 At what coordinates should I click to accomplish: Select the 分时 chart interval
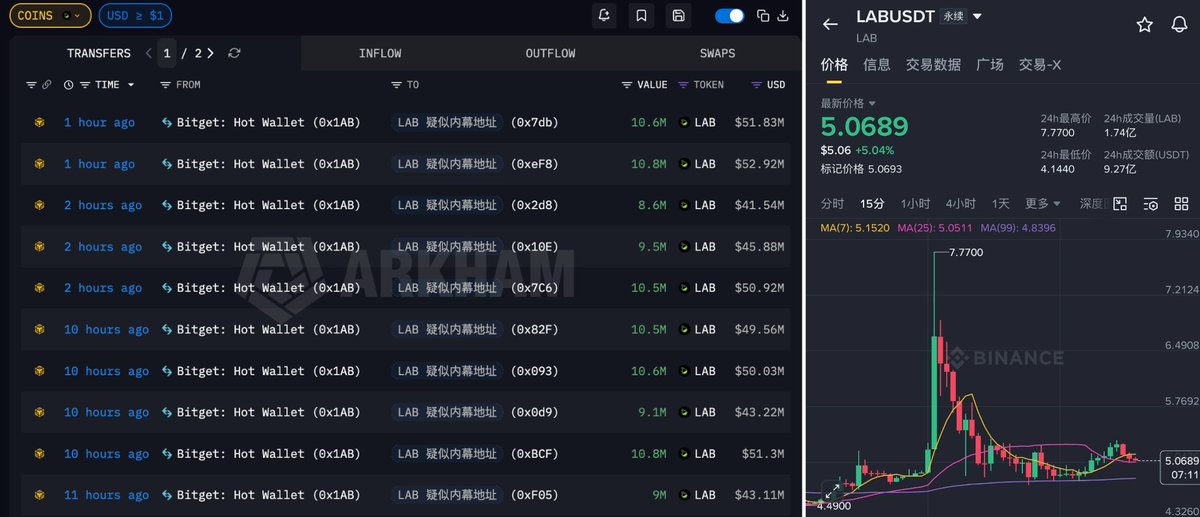point(833,204)
